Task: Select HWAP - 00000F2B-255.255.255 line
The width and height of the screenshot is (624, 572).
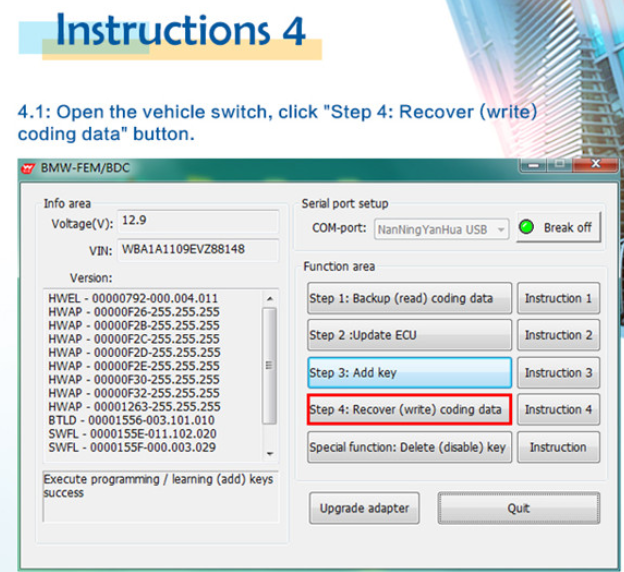Action: pos(134,326)
